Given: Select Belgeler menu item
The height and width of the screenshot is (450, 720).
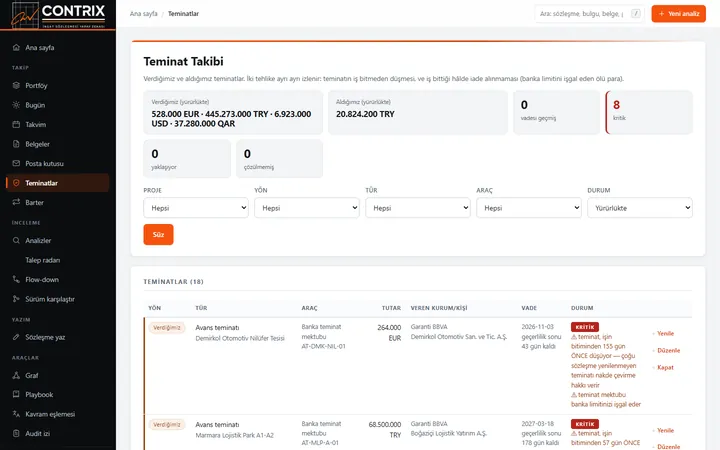Looking at the screenshot, I should 58,144.
